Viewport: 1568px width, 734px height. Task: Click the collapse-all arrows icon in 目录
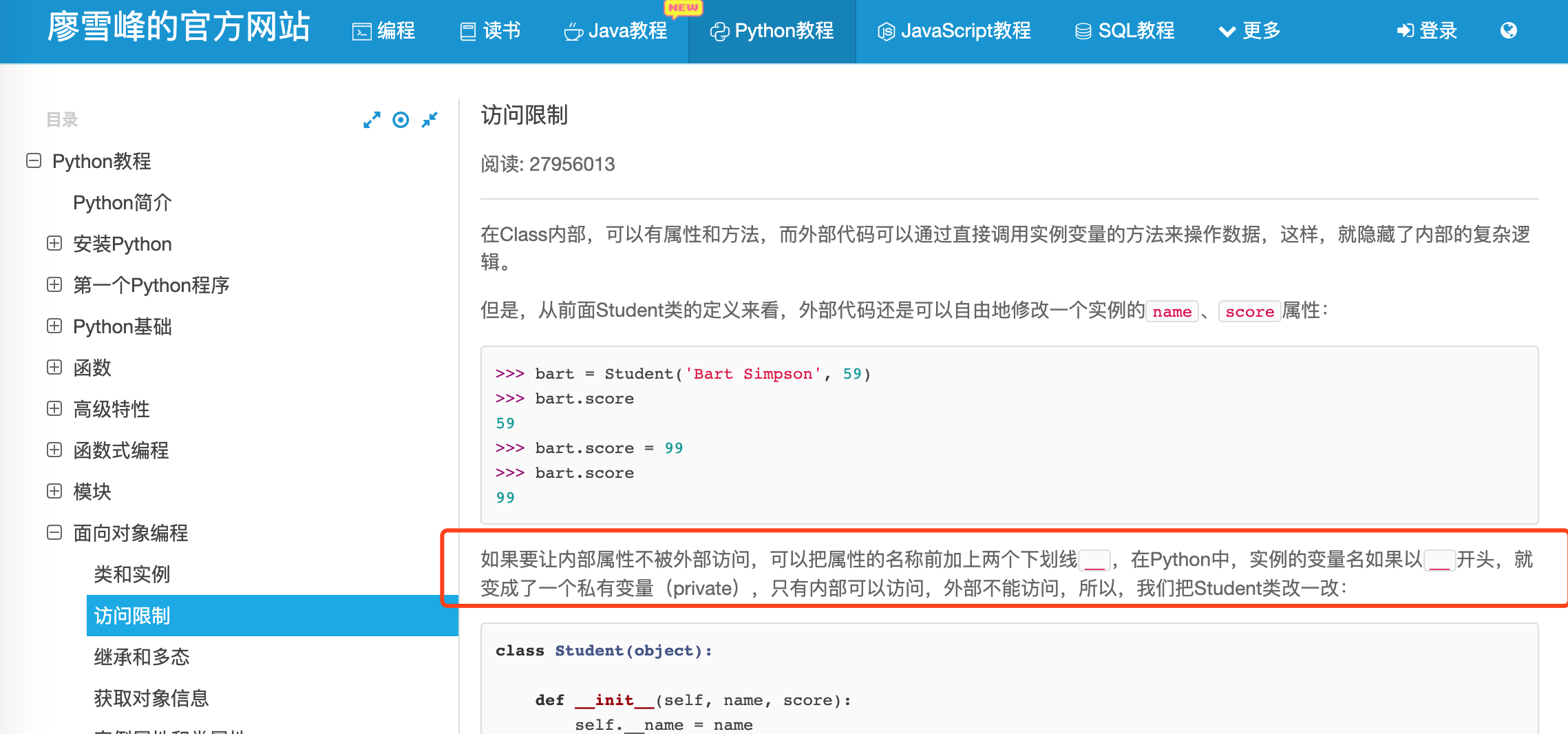(430, 120)
